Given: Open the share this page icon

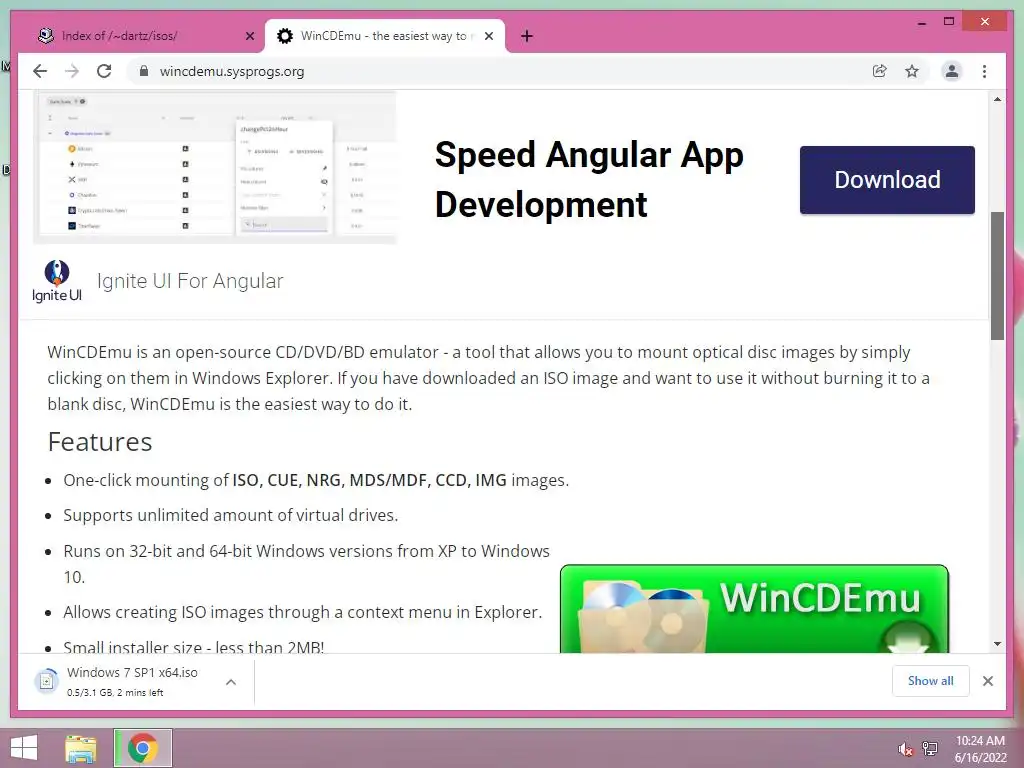Looking at the screenshot, I should click(x=880, y=71).
